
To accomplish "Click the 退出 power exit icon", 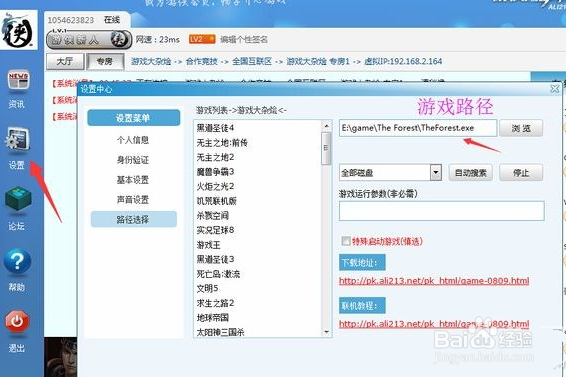I will (17, 321).
